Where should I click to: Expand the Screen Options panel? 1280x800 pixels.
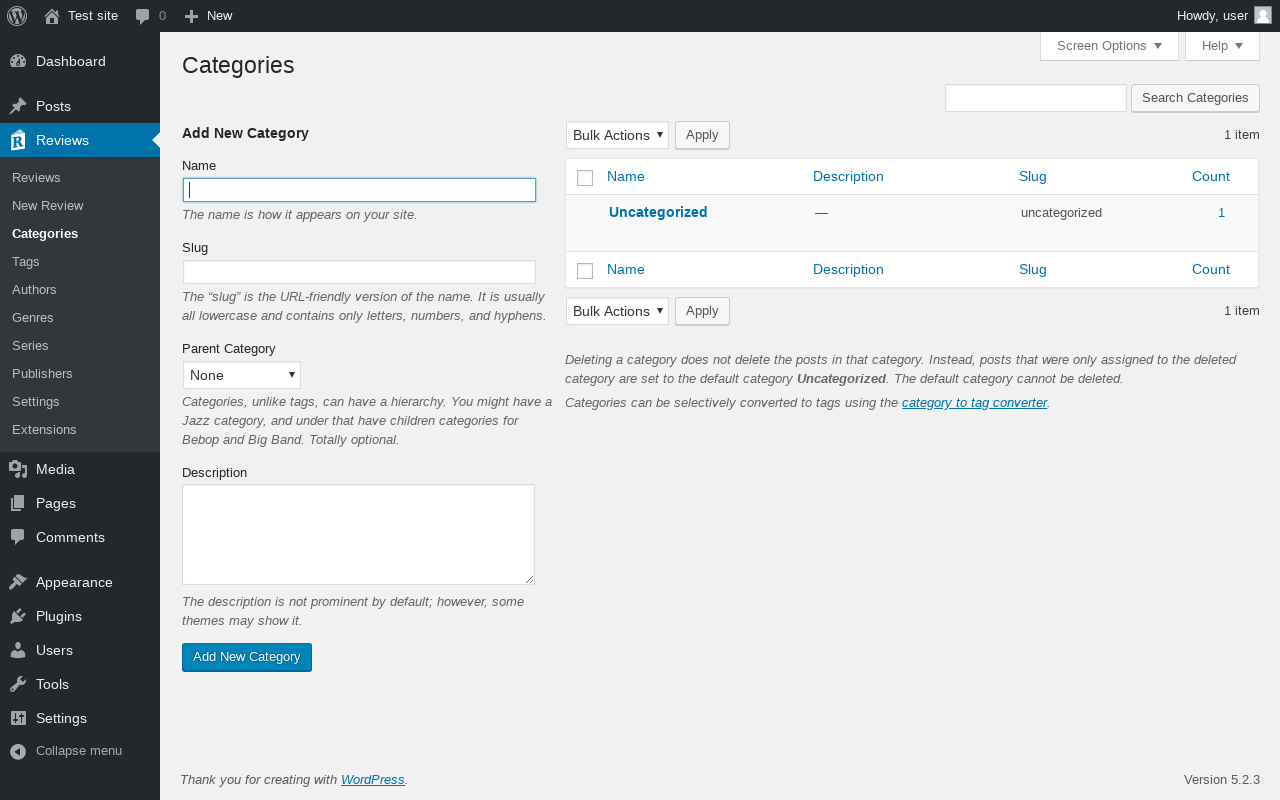pos(1109,46)
